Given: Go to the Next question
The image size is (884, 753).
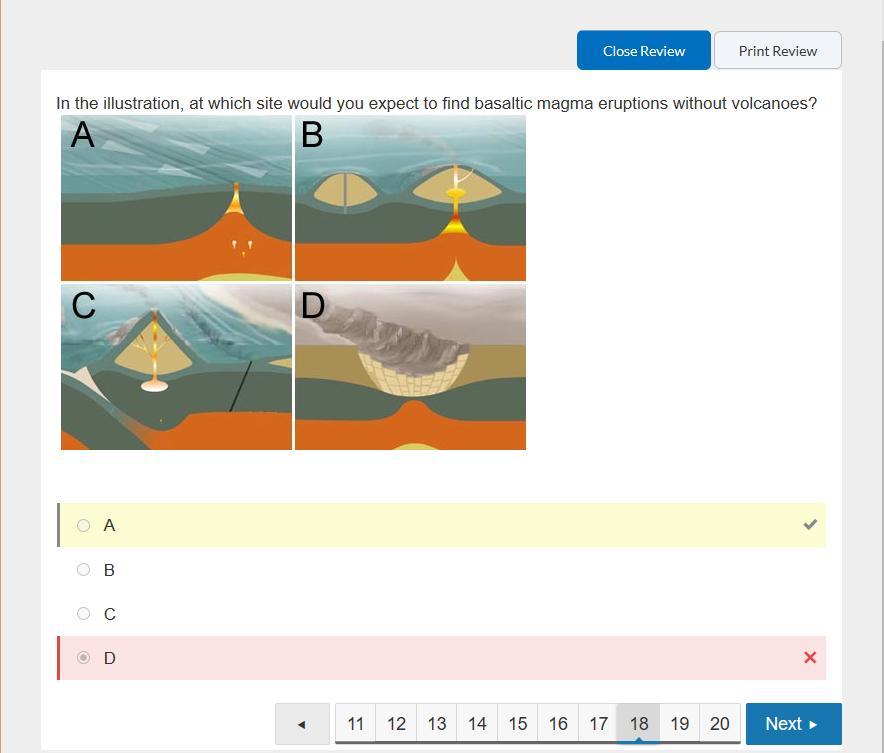Looking at the screenshot, I should (793, 724).
